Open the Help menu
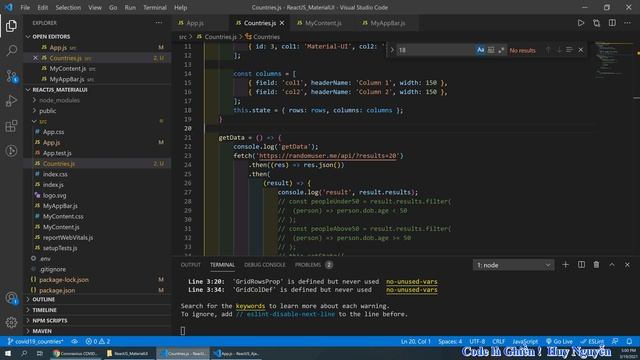This screenshot has width=640, height=360. click(180, 7)
